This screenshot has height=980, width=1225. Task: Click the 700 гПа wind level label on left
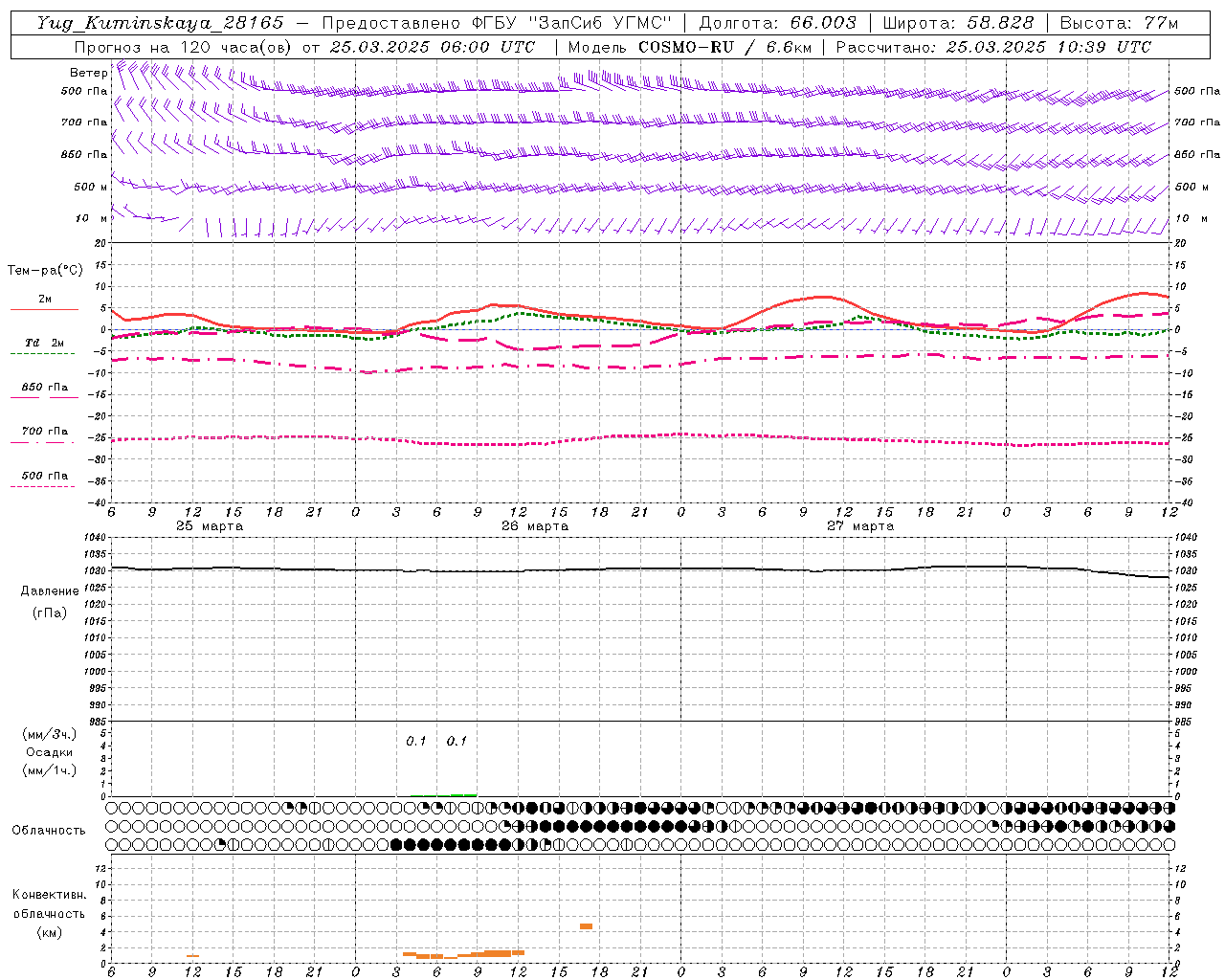(x=84, y=122)
